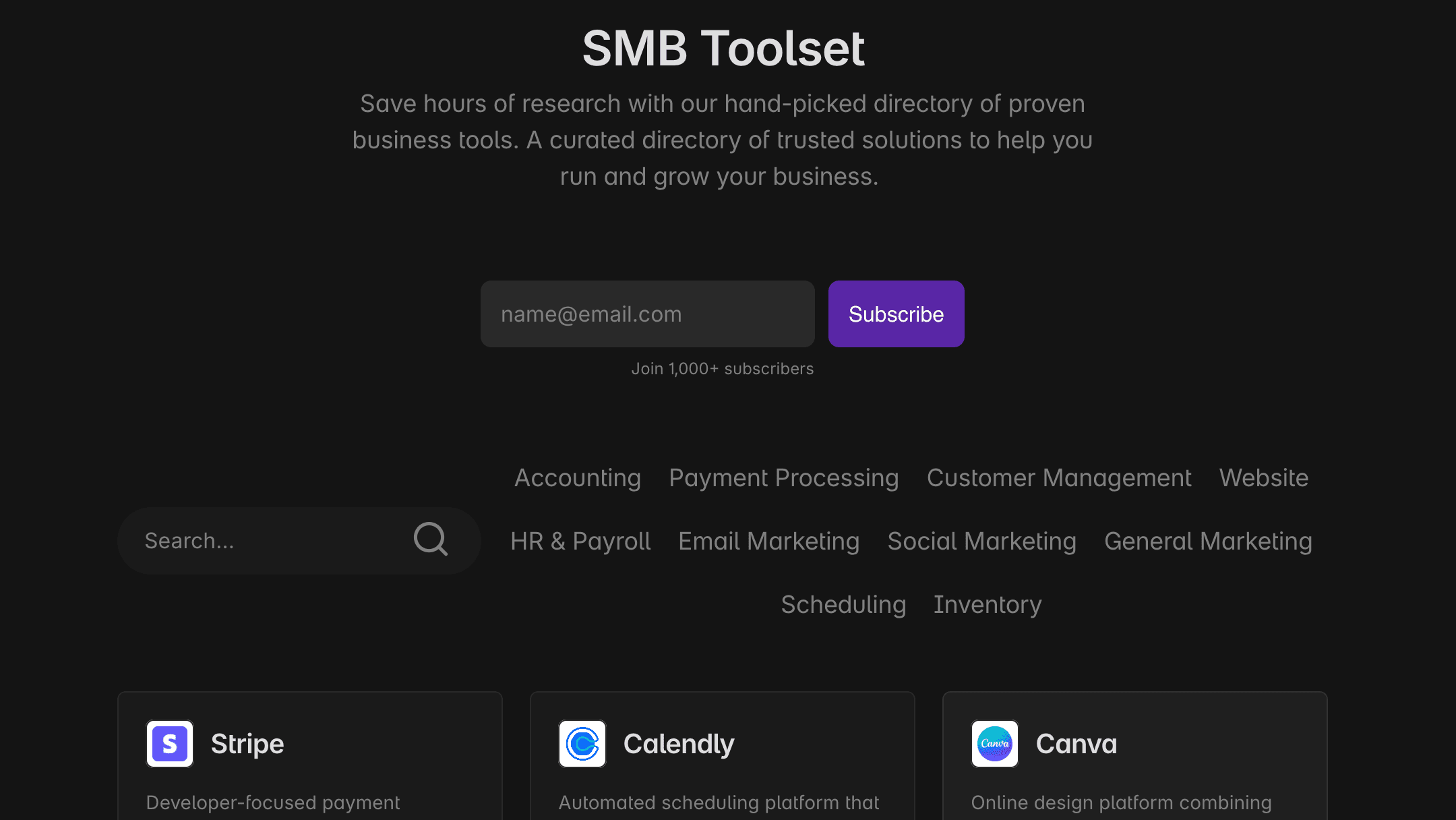The image size is (1456, 820).
Task: Filter tools by HR & Payroll
Action: (x=580, y=541)
